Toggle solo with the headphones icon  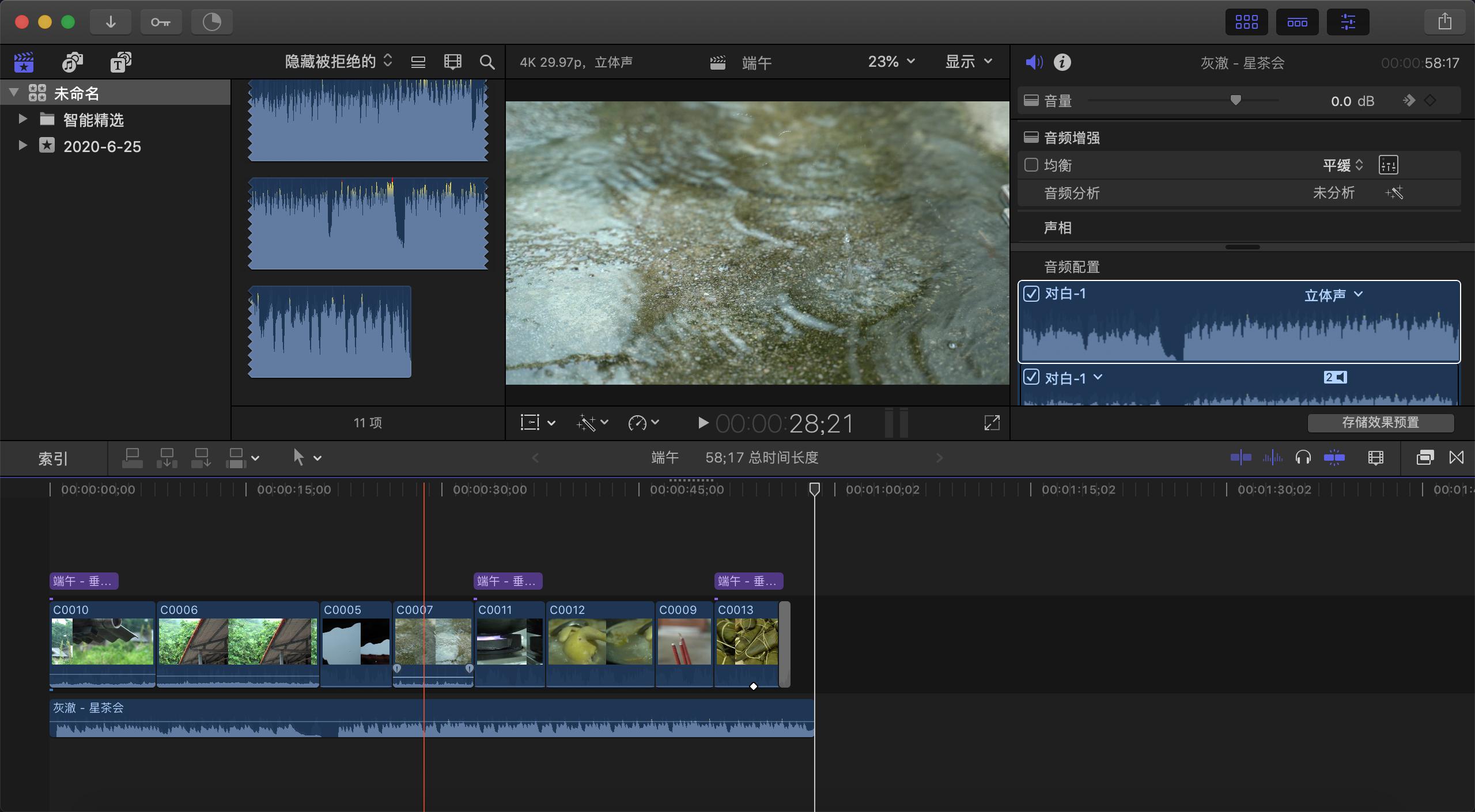click(1303, 458)
